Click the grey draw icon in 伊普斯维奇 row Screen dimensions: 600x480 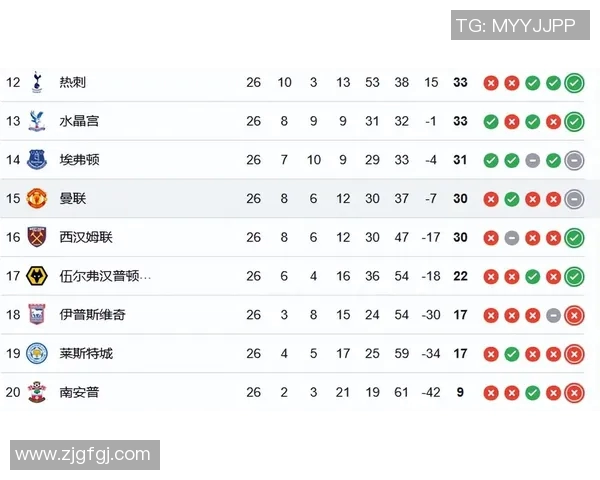553,315
